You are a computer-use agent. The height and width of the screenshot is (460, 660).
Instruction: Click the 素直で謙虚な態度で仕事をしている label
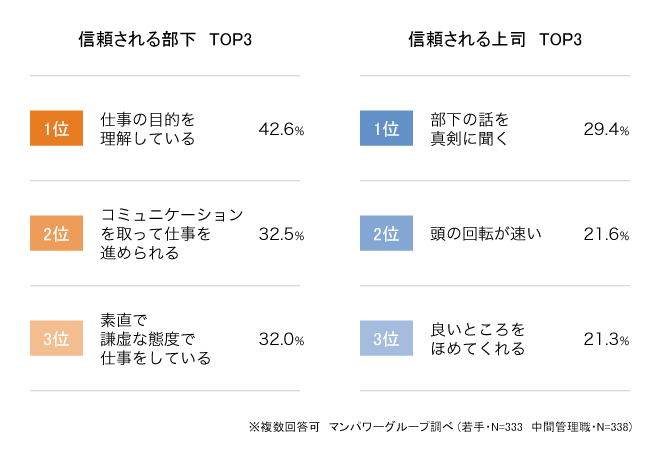point(155,340)
